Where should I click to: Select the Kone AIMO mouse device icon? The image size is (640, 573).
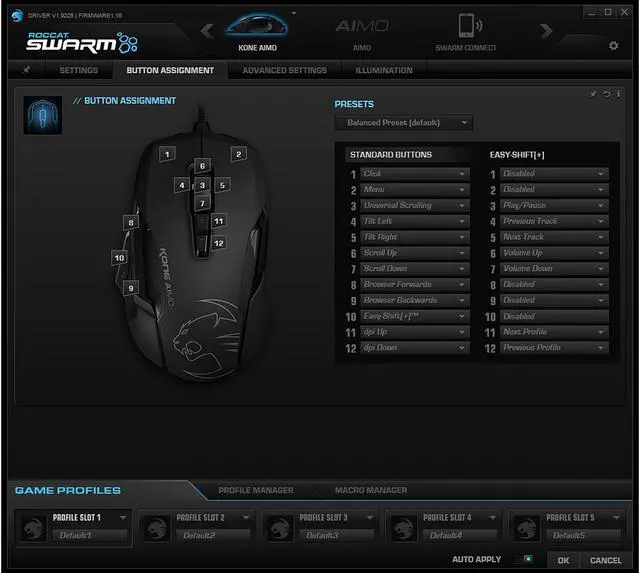(256, 25)
